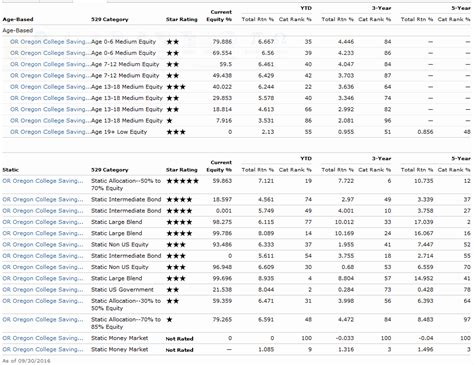Click the 529 Category header in the Age-Based table
Viewport: 474px width, 365px height.
(x=110, y=19)
